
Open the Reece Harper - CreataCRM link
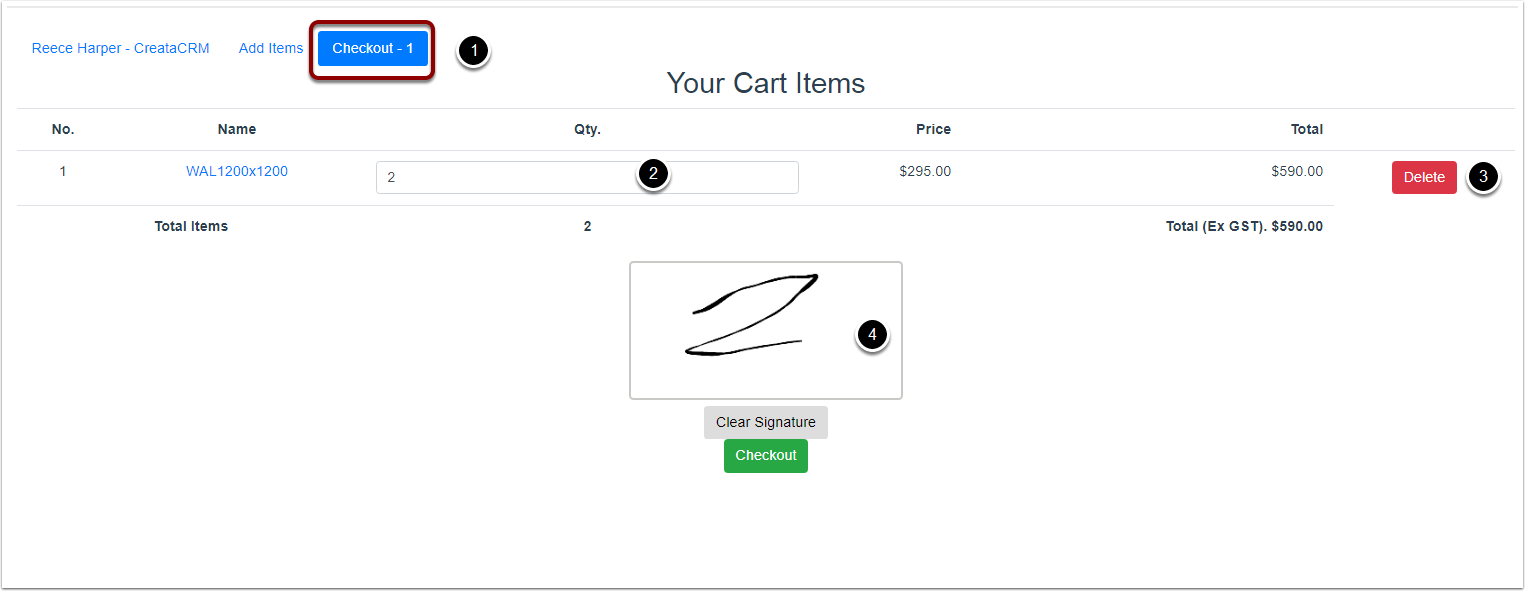(121, 48)
